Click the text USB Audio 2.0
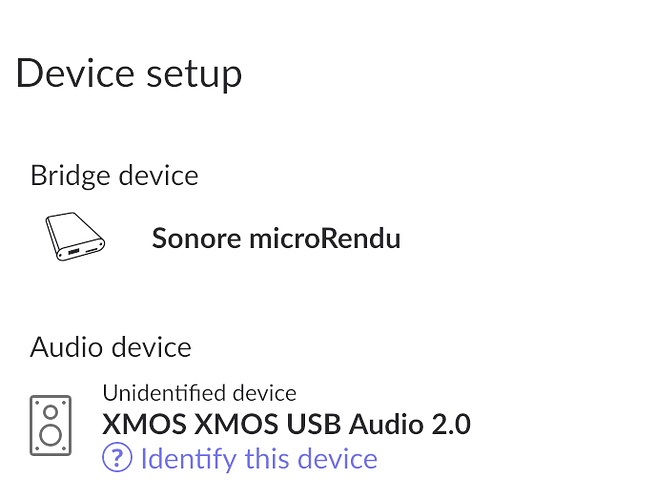Viewport: 656px width, 500px height. pyautogui.click(x=379, y=424)
